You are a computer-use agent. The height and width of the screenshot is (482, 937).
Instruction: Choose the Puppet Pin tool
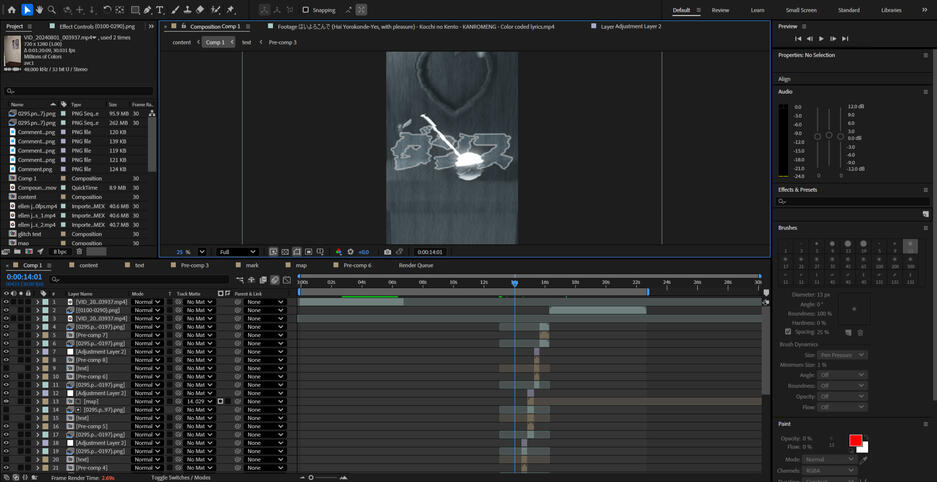click(231, 10)
